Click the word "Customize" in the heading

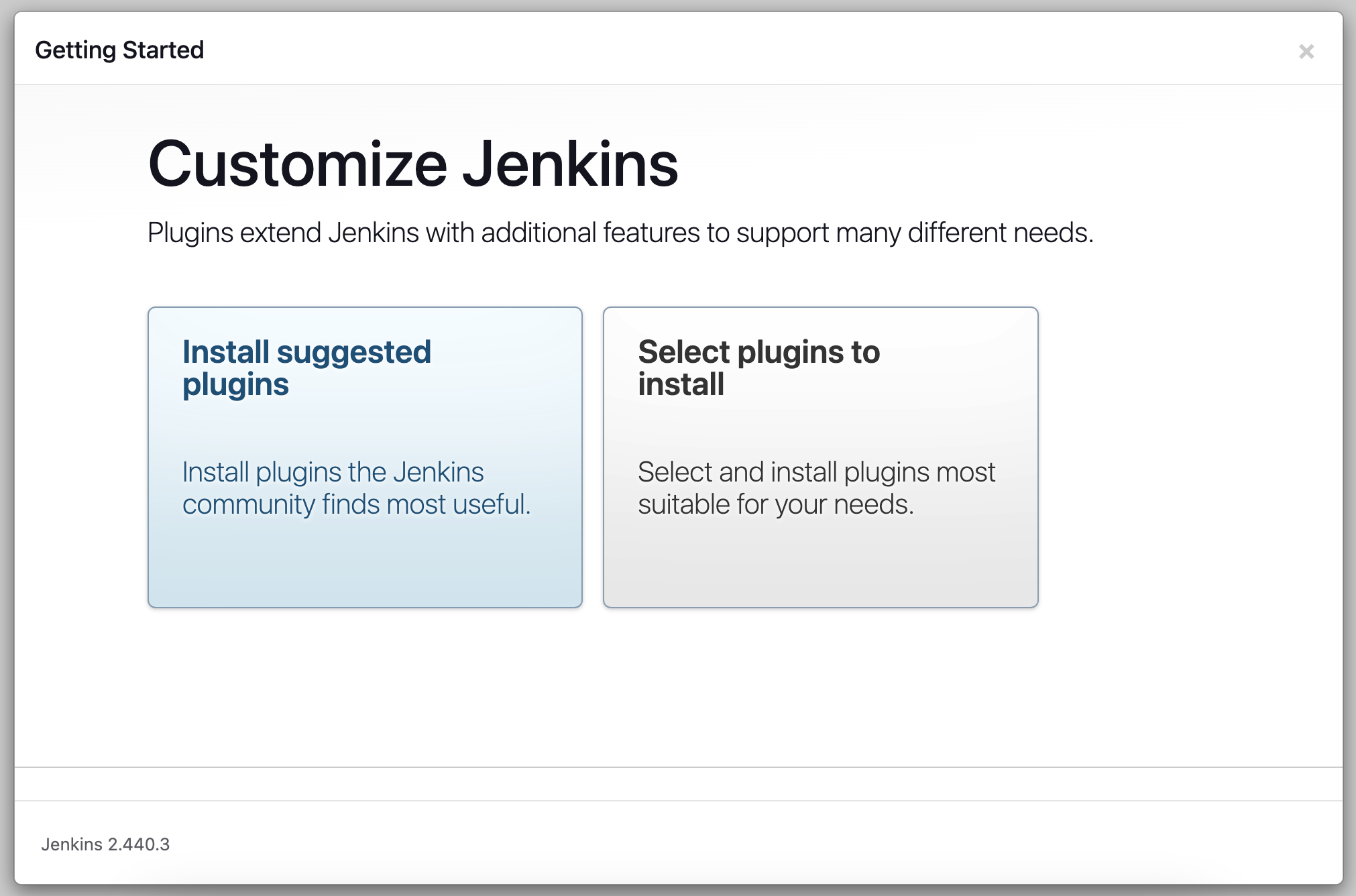click(298, 164)
